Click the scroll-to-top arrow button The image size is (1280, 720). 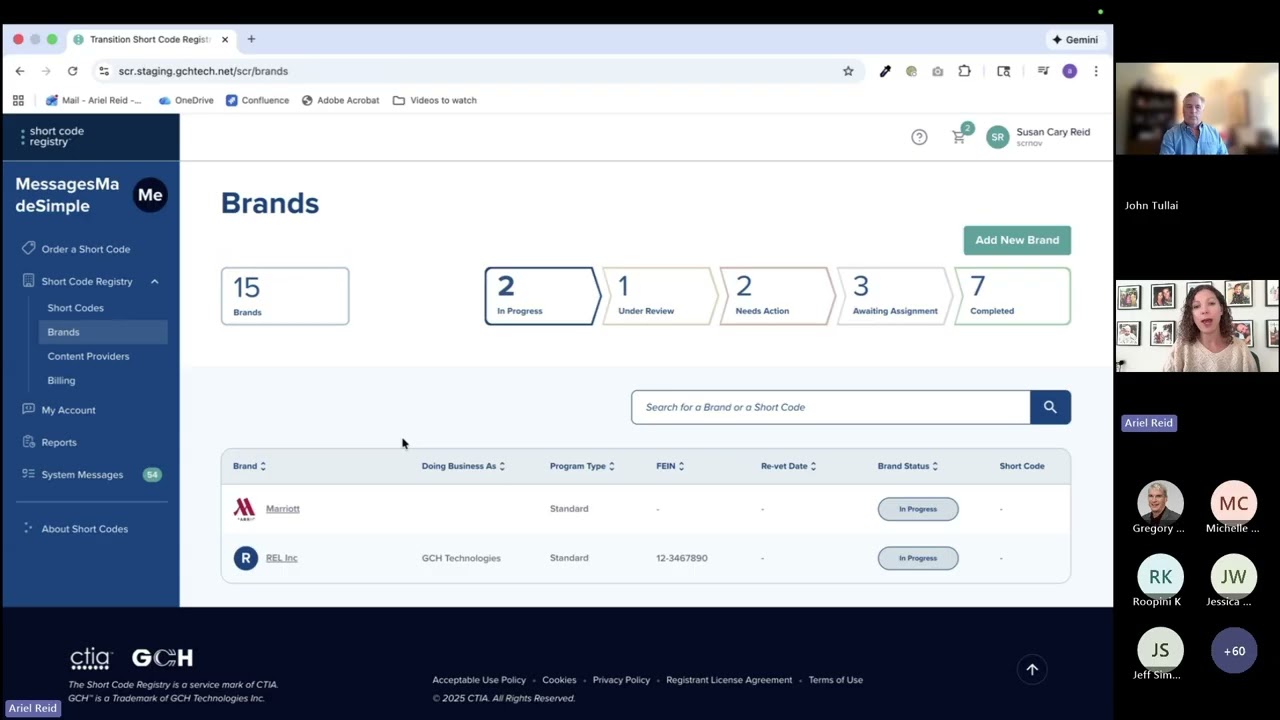(x=1032, y=670)
